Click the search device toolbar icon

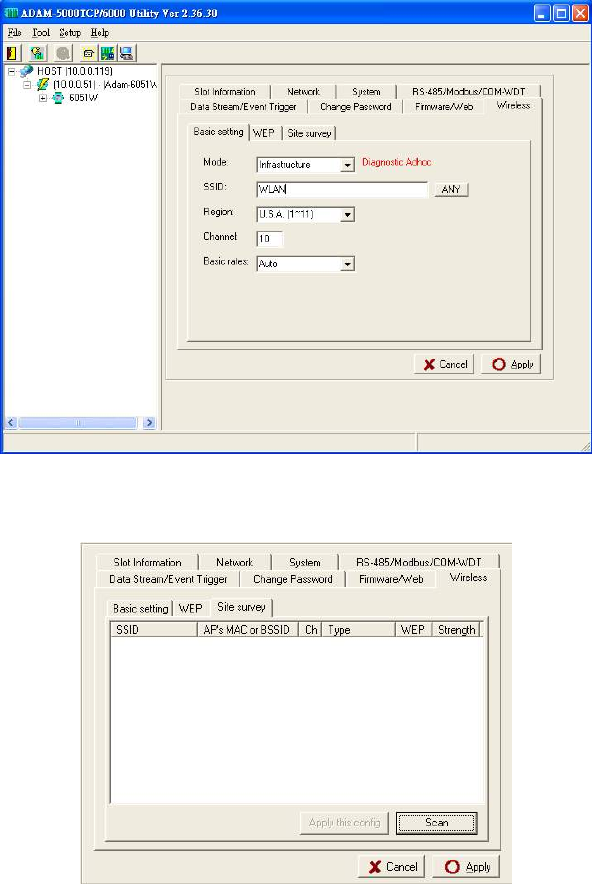click(38, 53)
